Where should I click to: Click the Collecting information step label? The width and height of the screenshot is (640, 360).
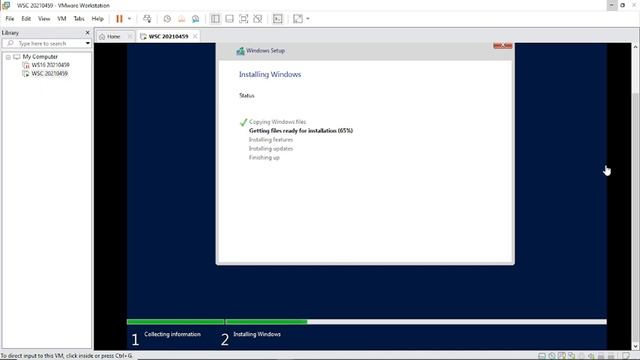pyautogui.click(x=172, y=334)
